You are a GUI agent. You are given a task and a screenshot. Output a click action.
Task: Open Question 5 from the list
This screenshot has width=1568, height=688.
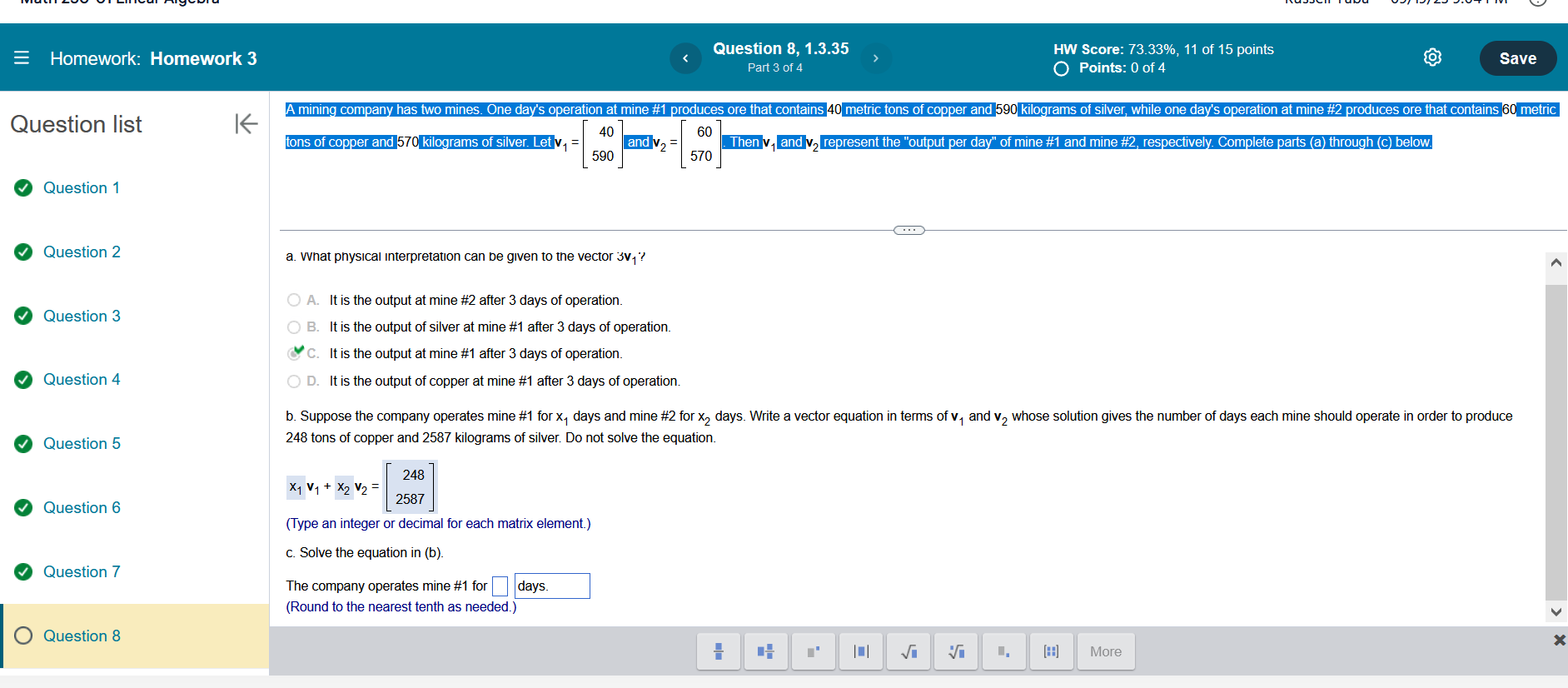click(82, 443)
